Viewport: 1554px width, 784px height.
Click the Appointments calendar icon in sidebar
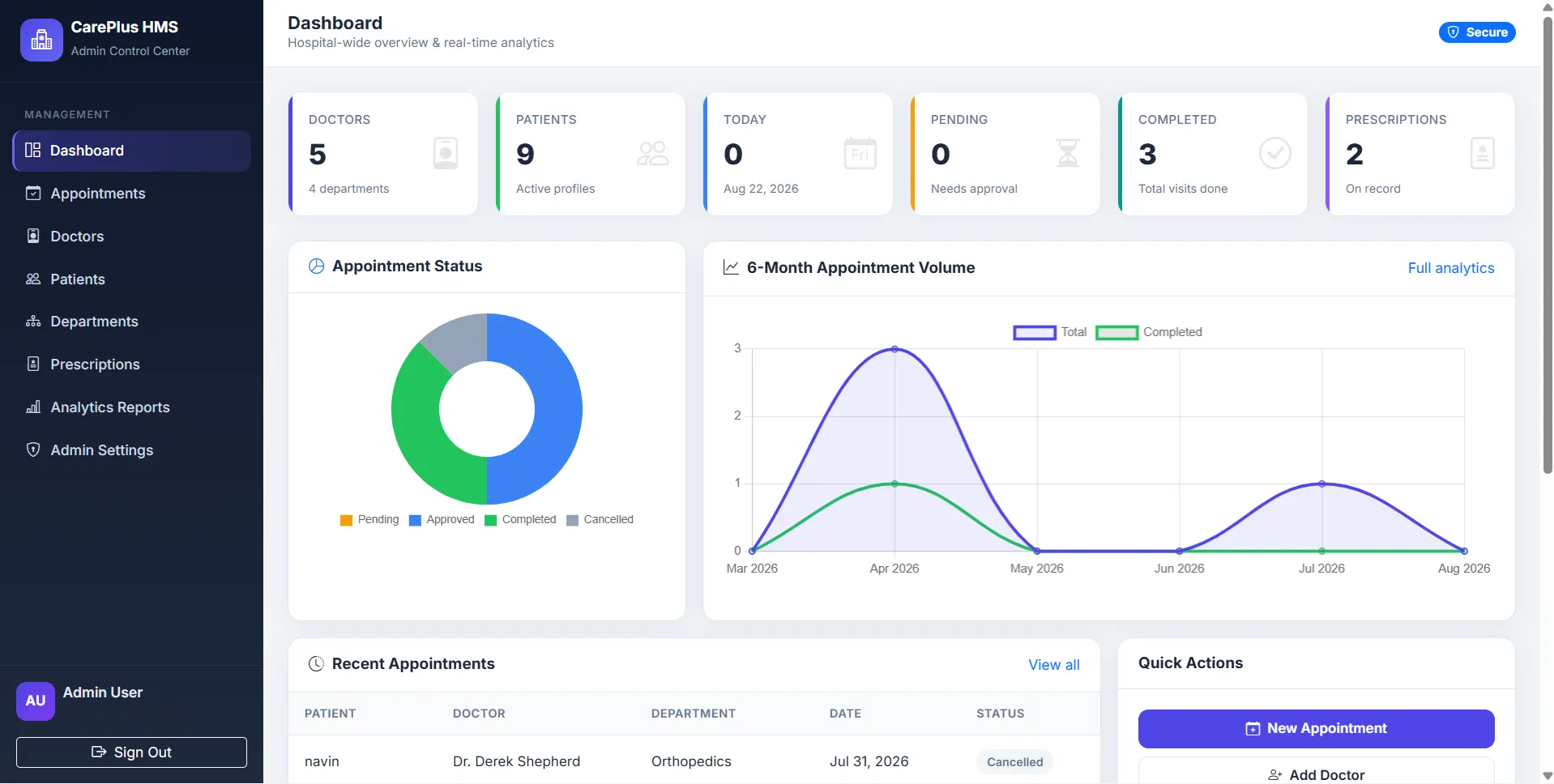click(x=33, y=193)
